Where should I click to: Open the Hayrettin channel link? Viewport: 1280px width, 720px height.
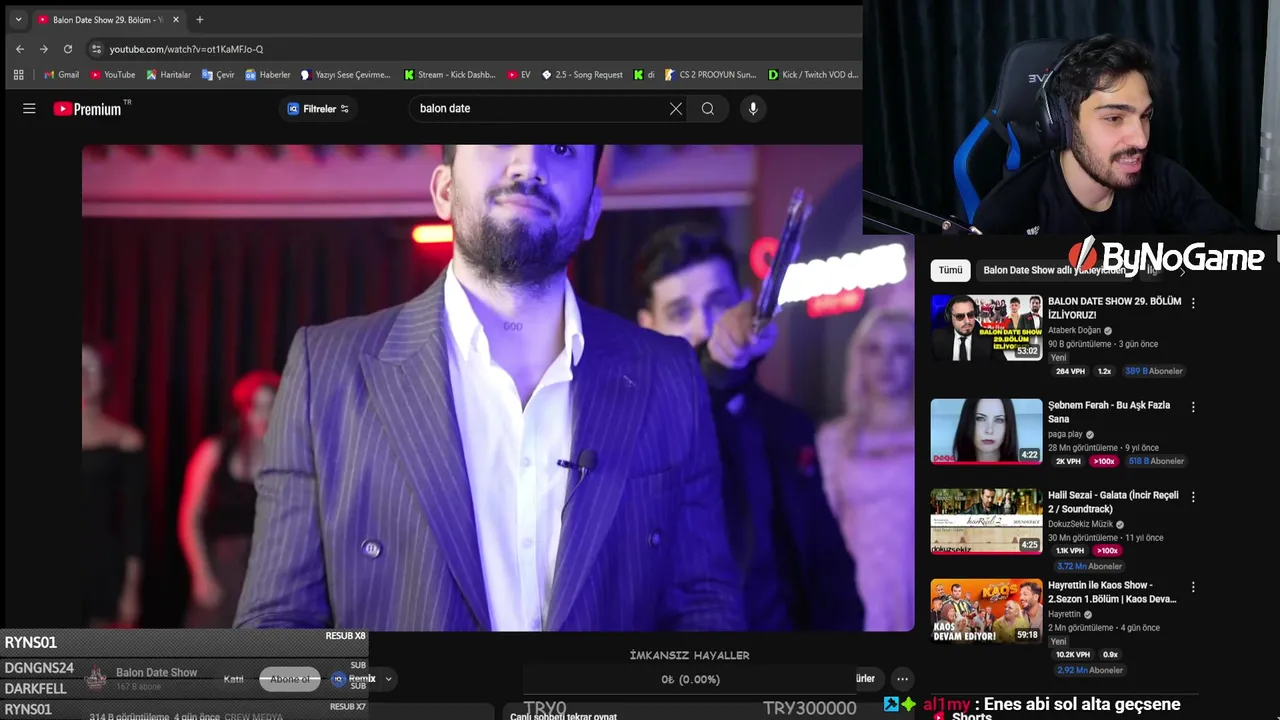pos(1064,614)
